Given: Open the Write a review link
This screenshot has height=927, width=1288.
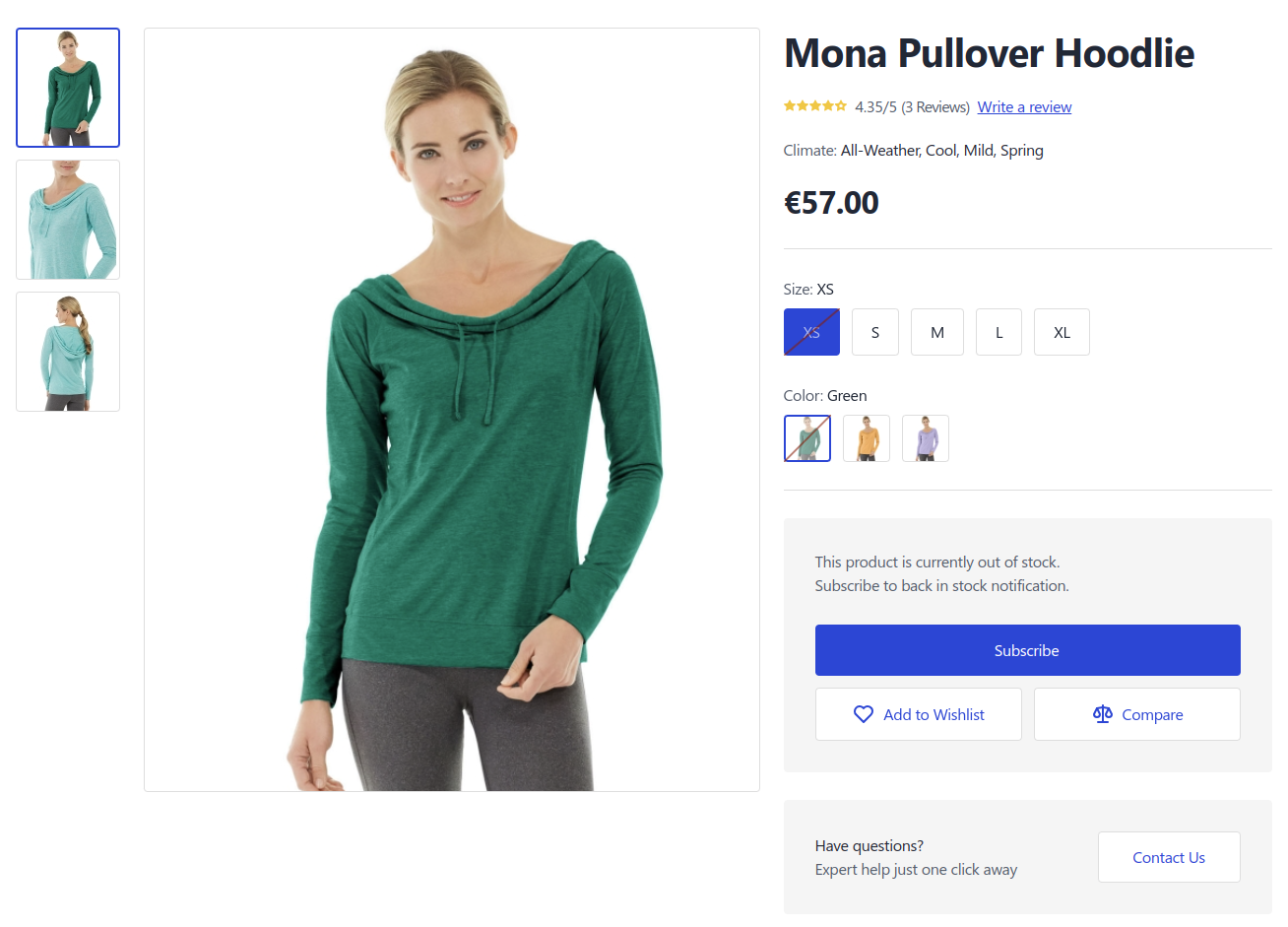Looking at the screenshot, I should click(1024, 107).
